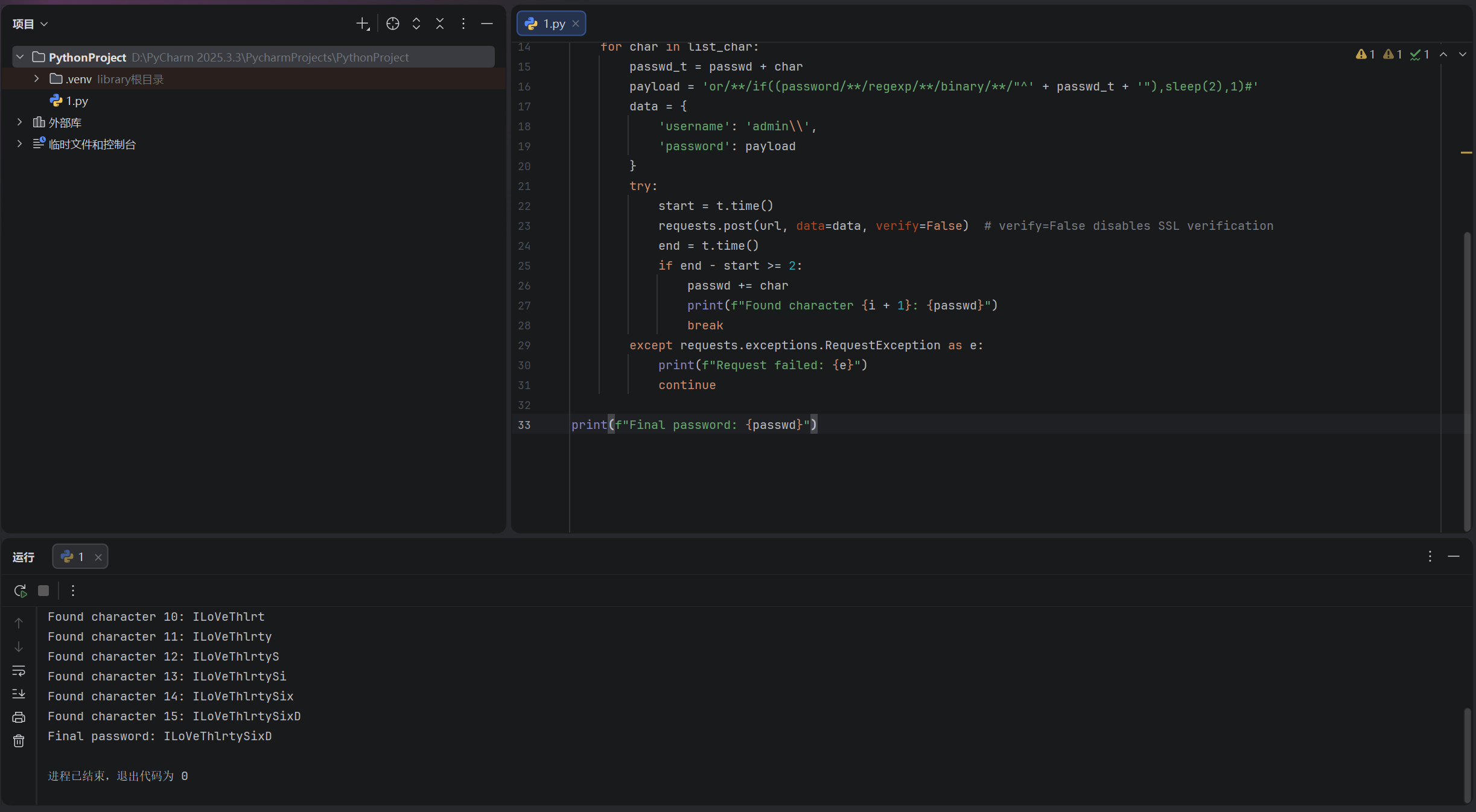The image size is (1476, 812).
Task: Click new file plus icon
Action: (362, 24)
